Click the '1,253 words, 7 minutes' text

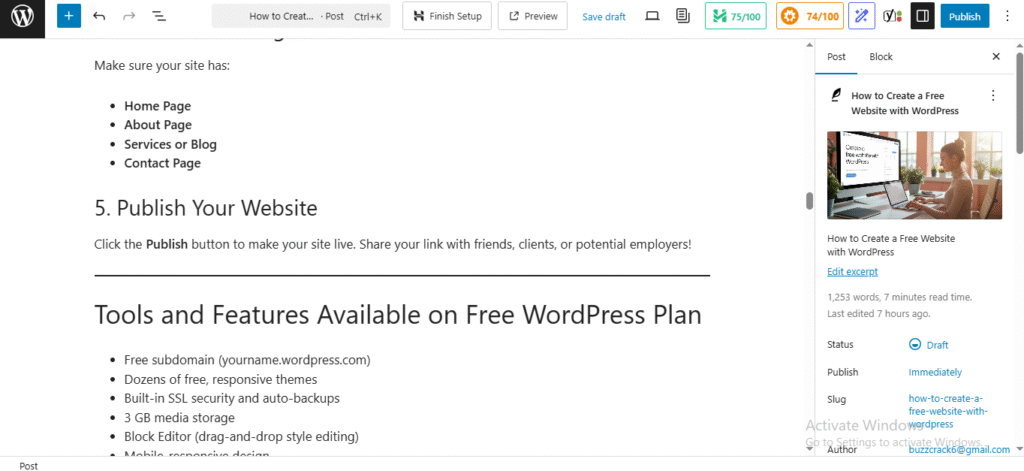[899, 297]
